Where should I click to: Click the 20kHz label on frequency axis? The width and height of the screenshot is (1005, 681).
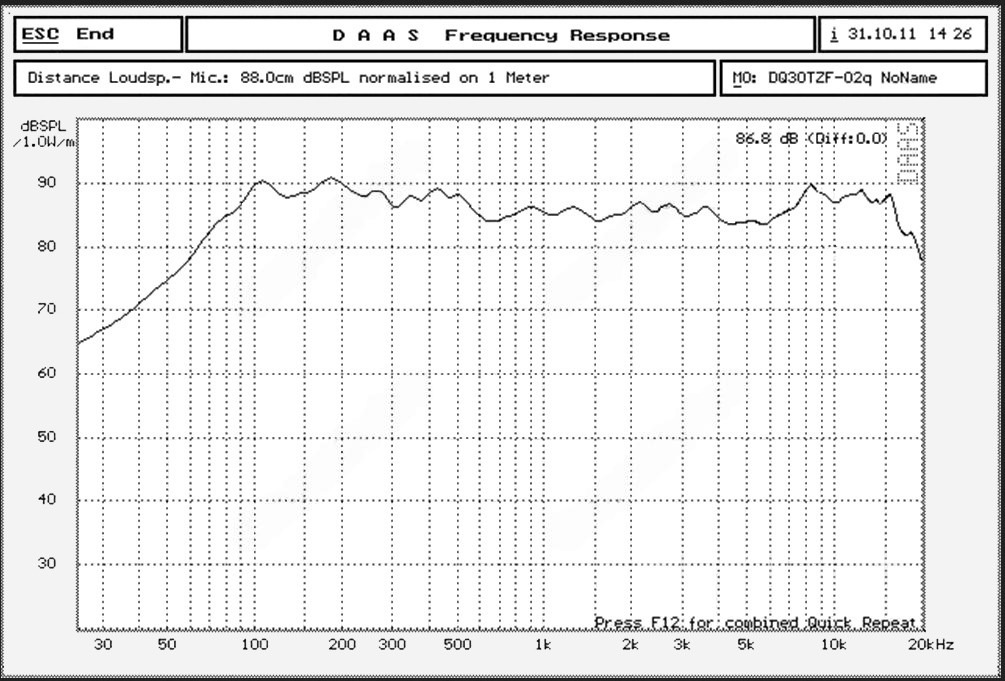[930, 645]
